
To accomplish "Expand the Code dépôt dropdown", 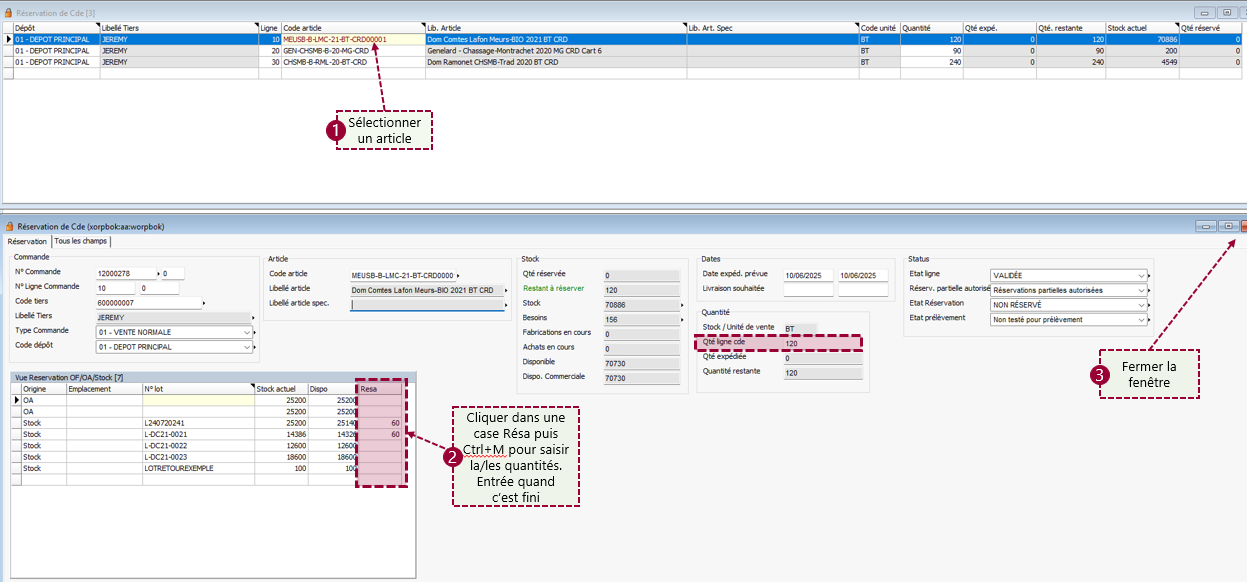I will click(x=247, y=347).
